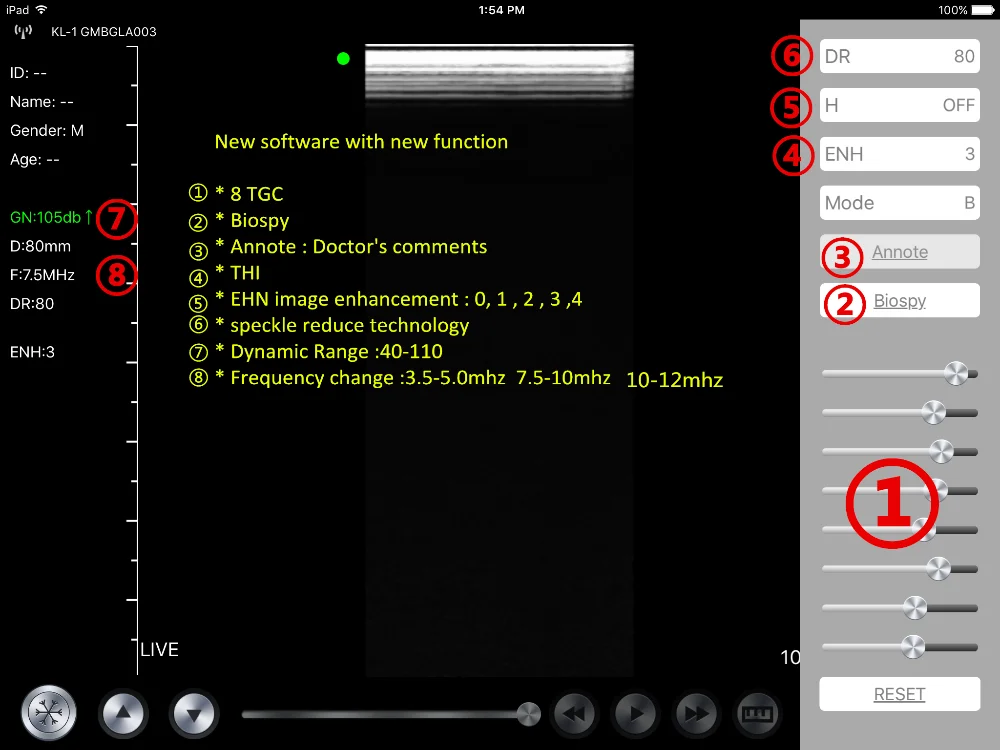Click the bottom TGC slider knob

(912, 647)
